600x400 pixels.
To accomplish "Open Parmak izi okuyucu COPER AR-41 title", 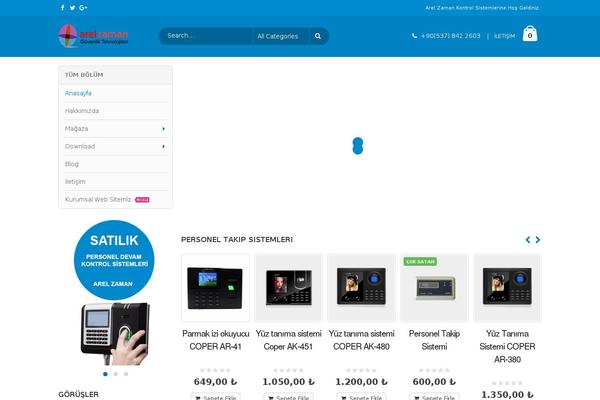I will [215, 340].
